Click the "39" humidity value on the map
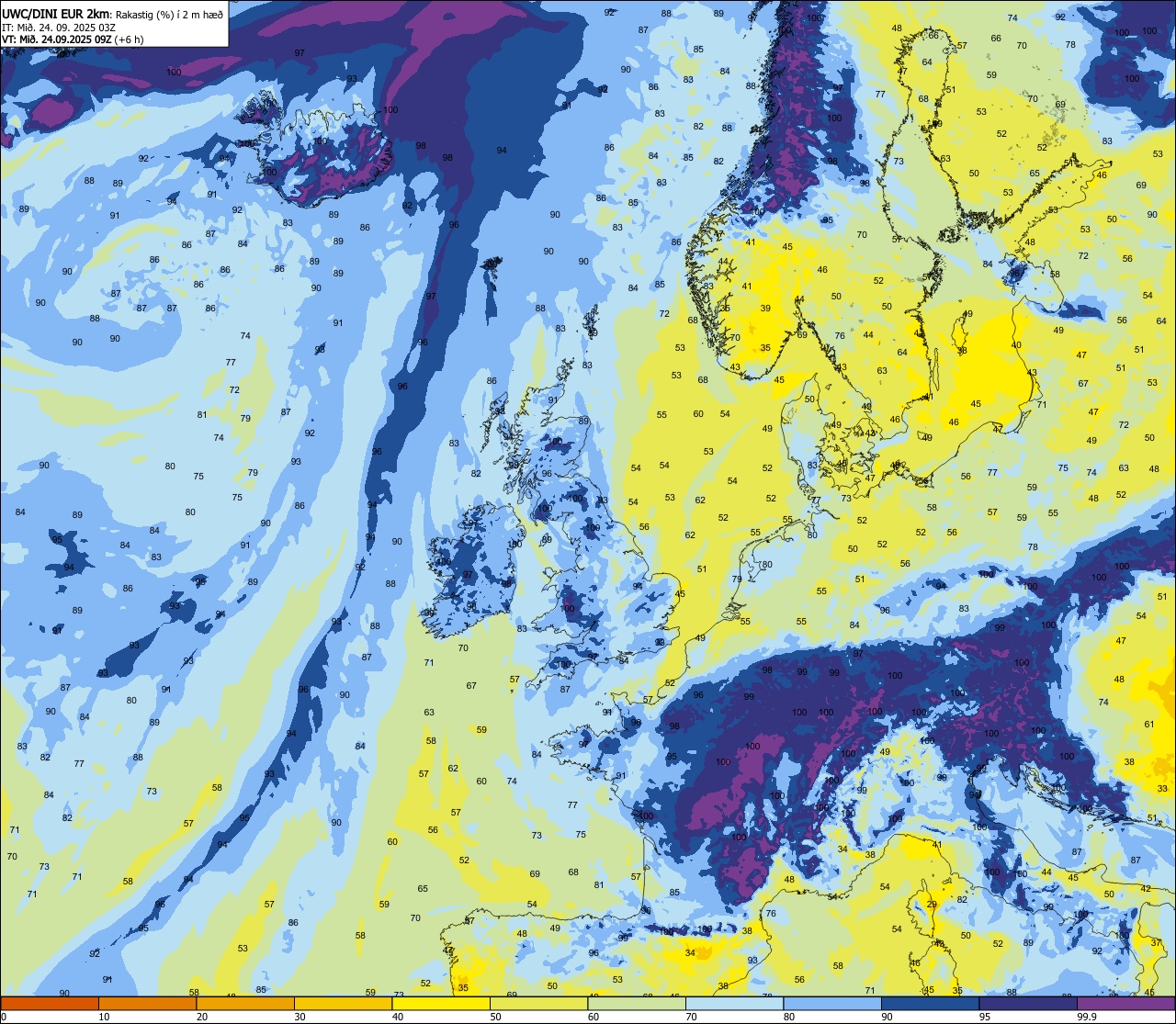1176x1024 pixels. click(765, 309)
